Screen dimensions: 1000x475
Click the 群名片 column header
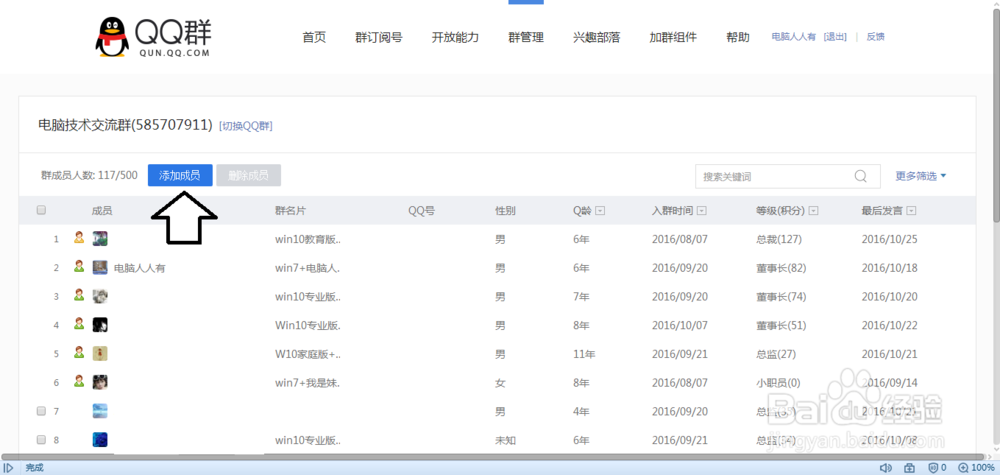click(291, 211)
